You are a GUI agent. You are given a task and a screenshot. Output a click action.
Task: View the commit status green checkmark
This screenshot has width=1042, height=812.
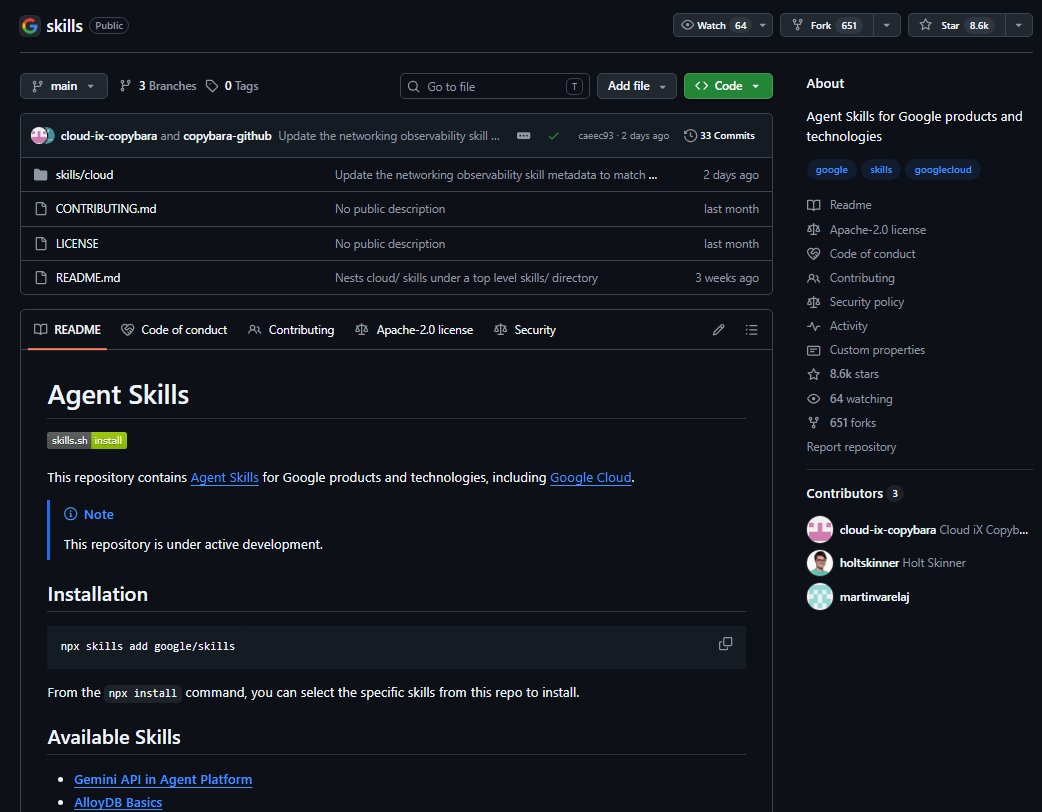554,136
